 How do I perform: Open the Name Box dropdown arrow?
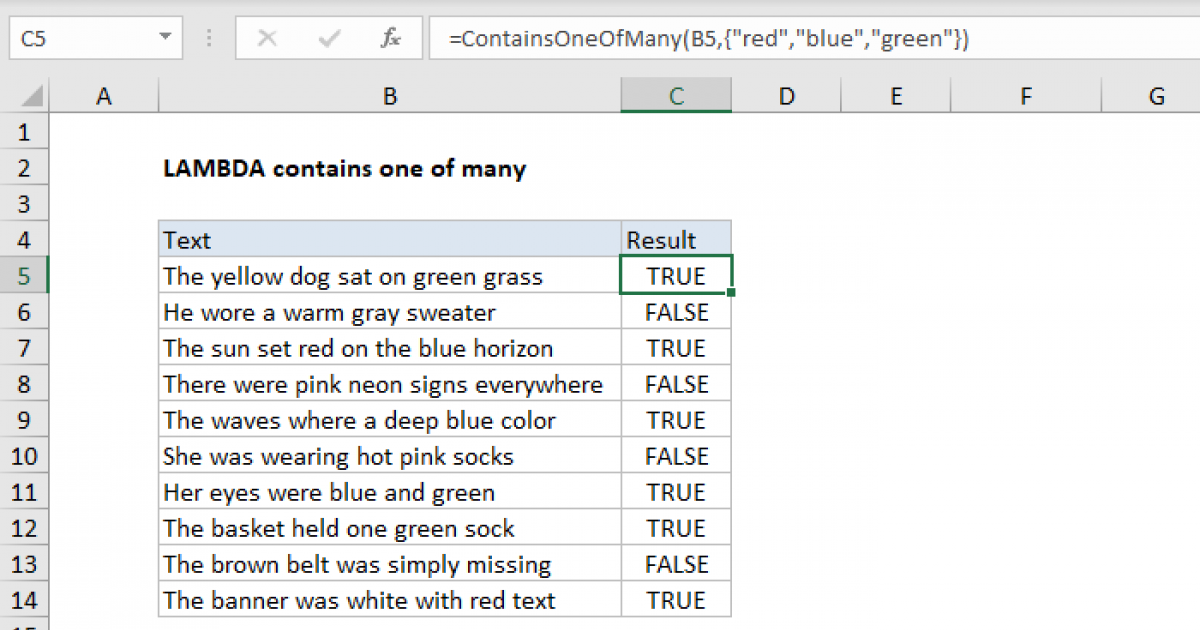(165, 38)
